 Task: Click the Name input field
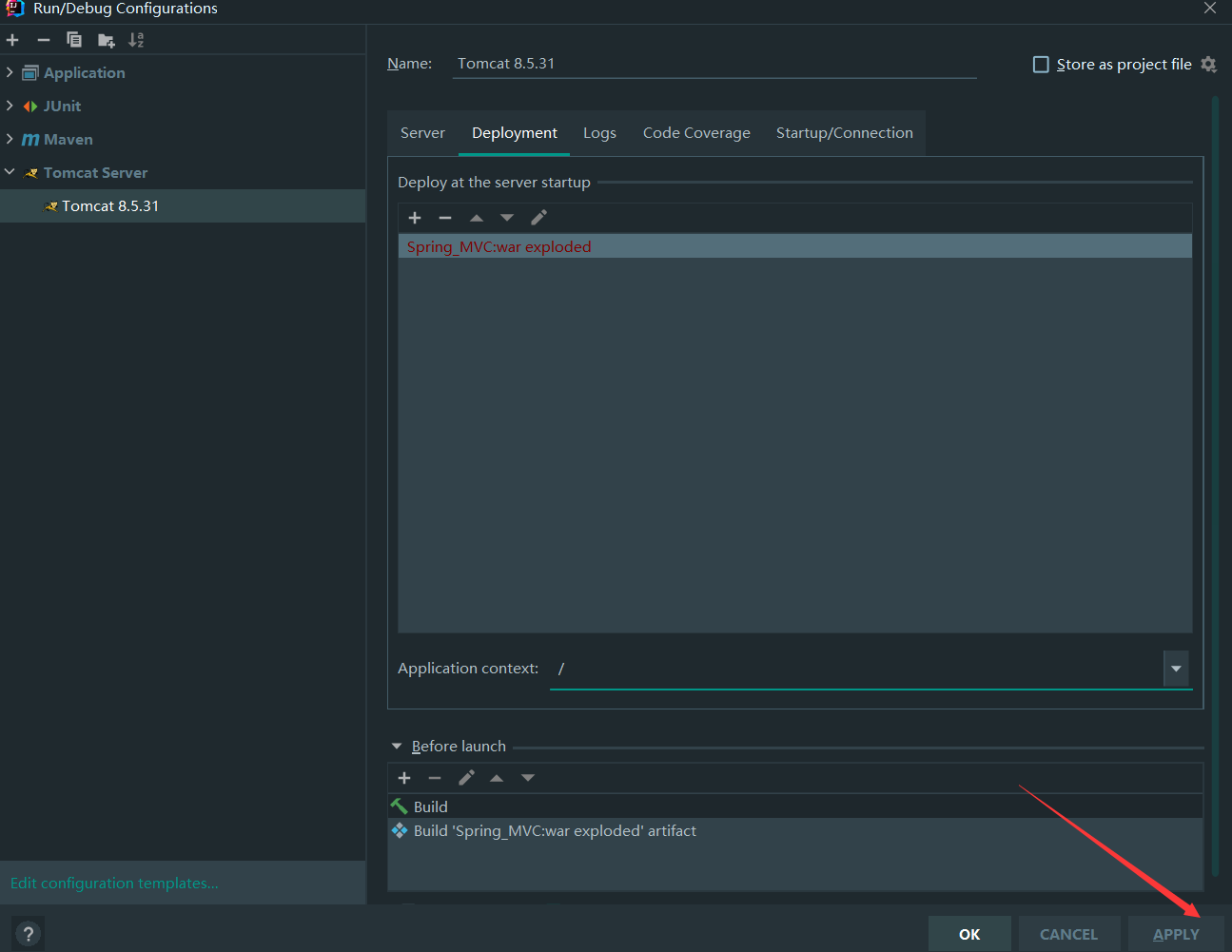tap(714, 64)
